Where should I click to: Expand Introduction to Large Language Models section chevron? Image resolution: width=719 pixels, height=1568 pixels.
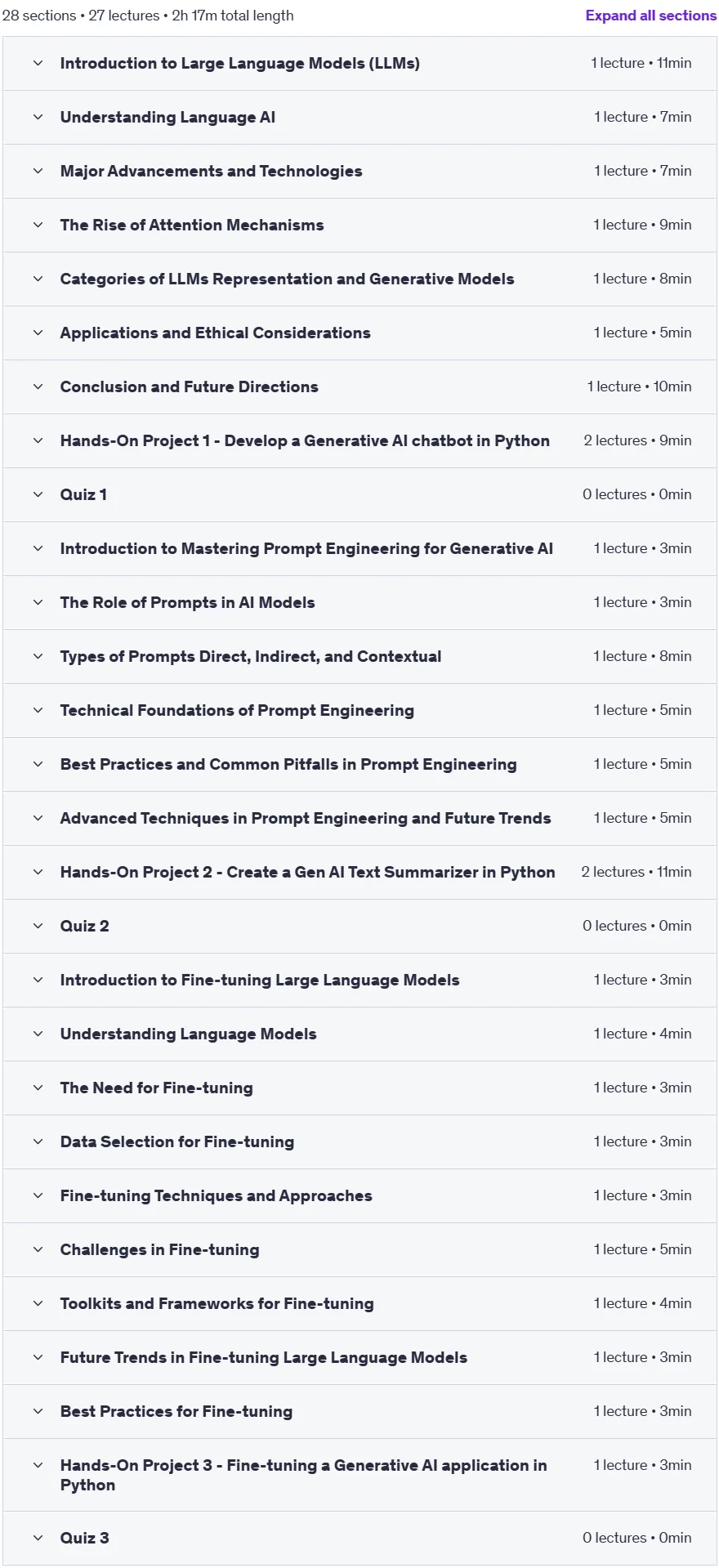(38, 63)
